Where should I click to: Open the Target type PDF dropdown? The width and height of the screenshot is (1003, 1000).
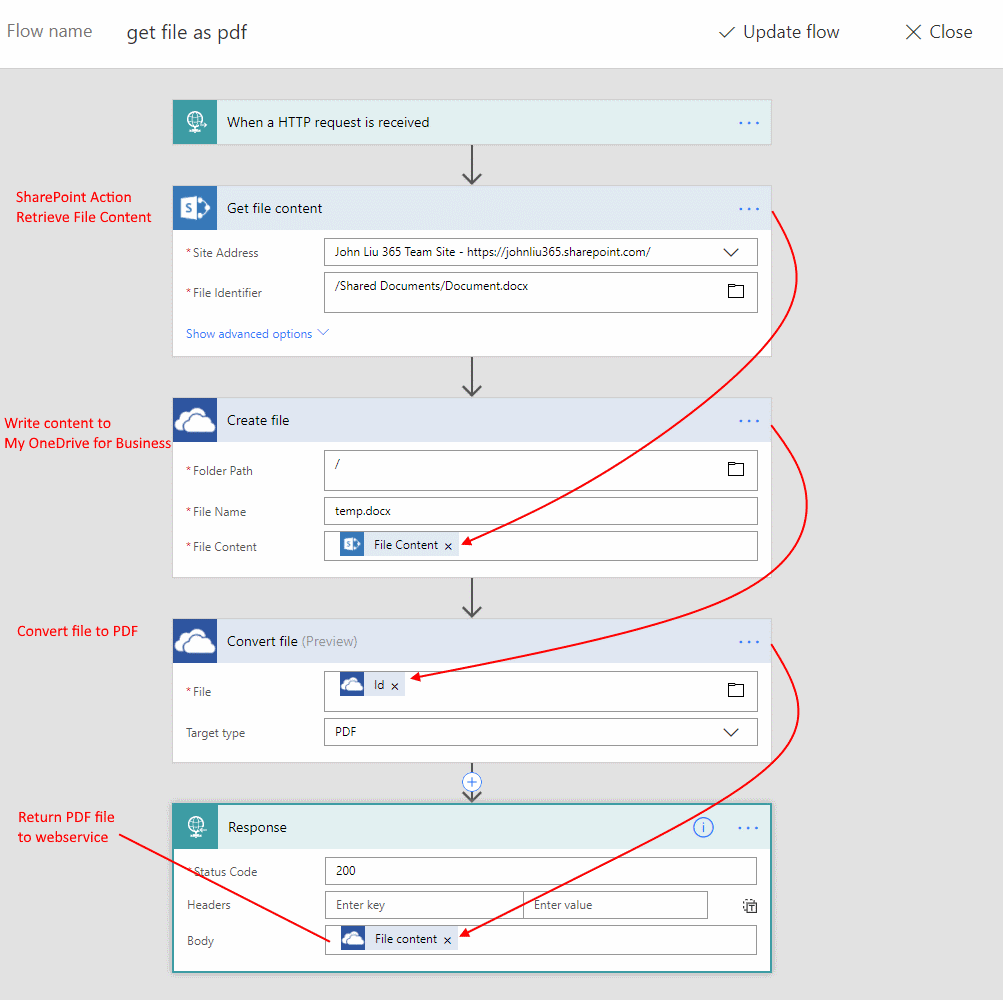[731, 732]
